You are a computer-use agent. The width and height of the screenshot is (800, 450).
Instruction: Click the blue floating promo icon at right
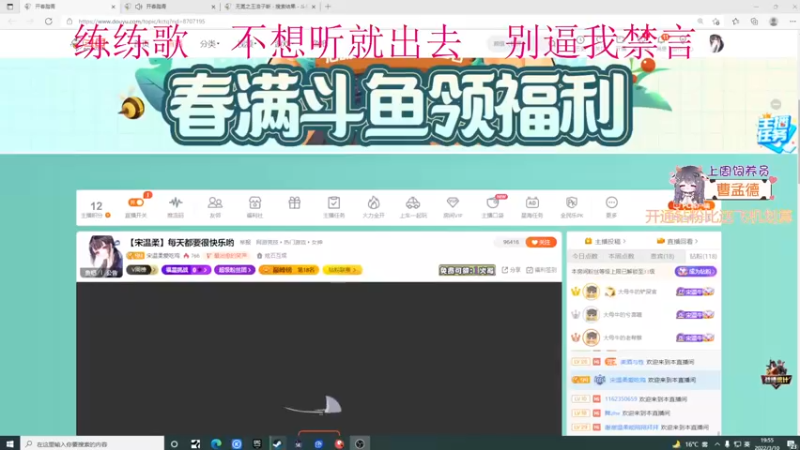776,133
